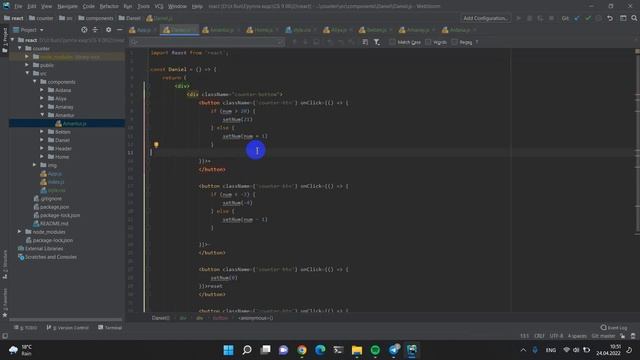Collapse the src folder

point(27,73)
